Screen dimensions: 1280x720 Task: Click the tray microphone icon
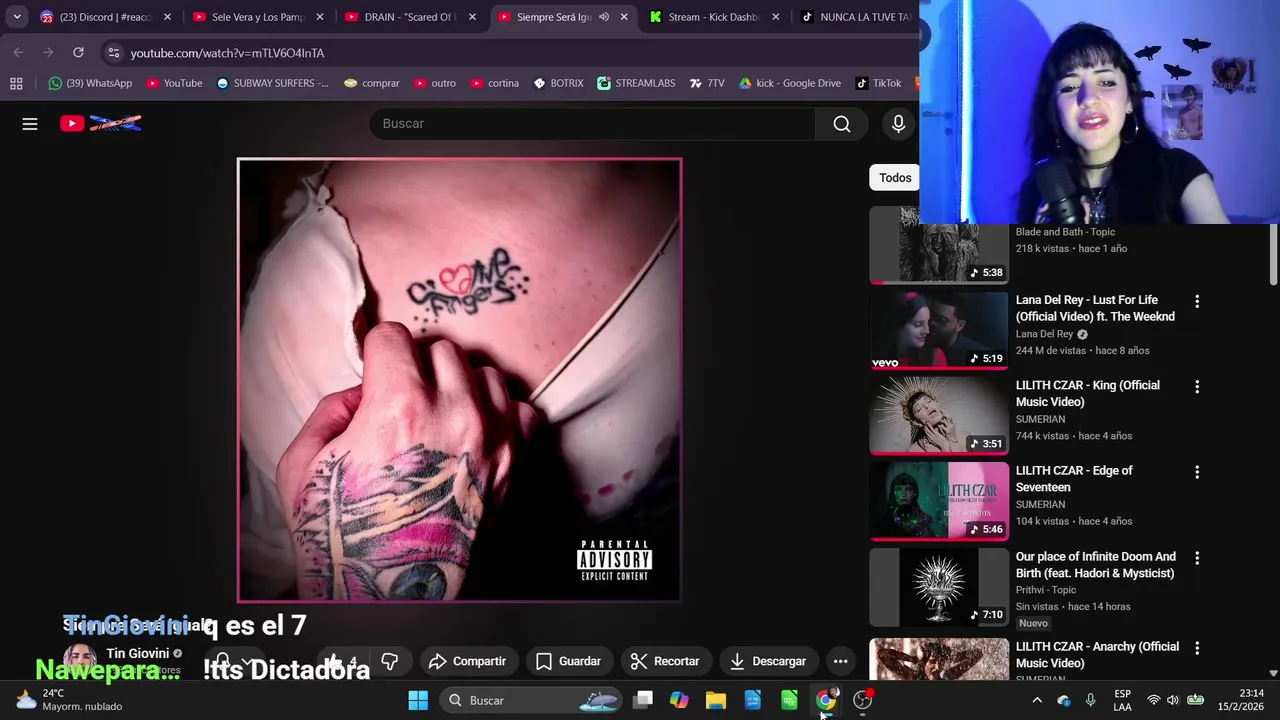click(1090, 700)
